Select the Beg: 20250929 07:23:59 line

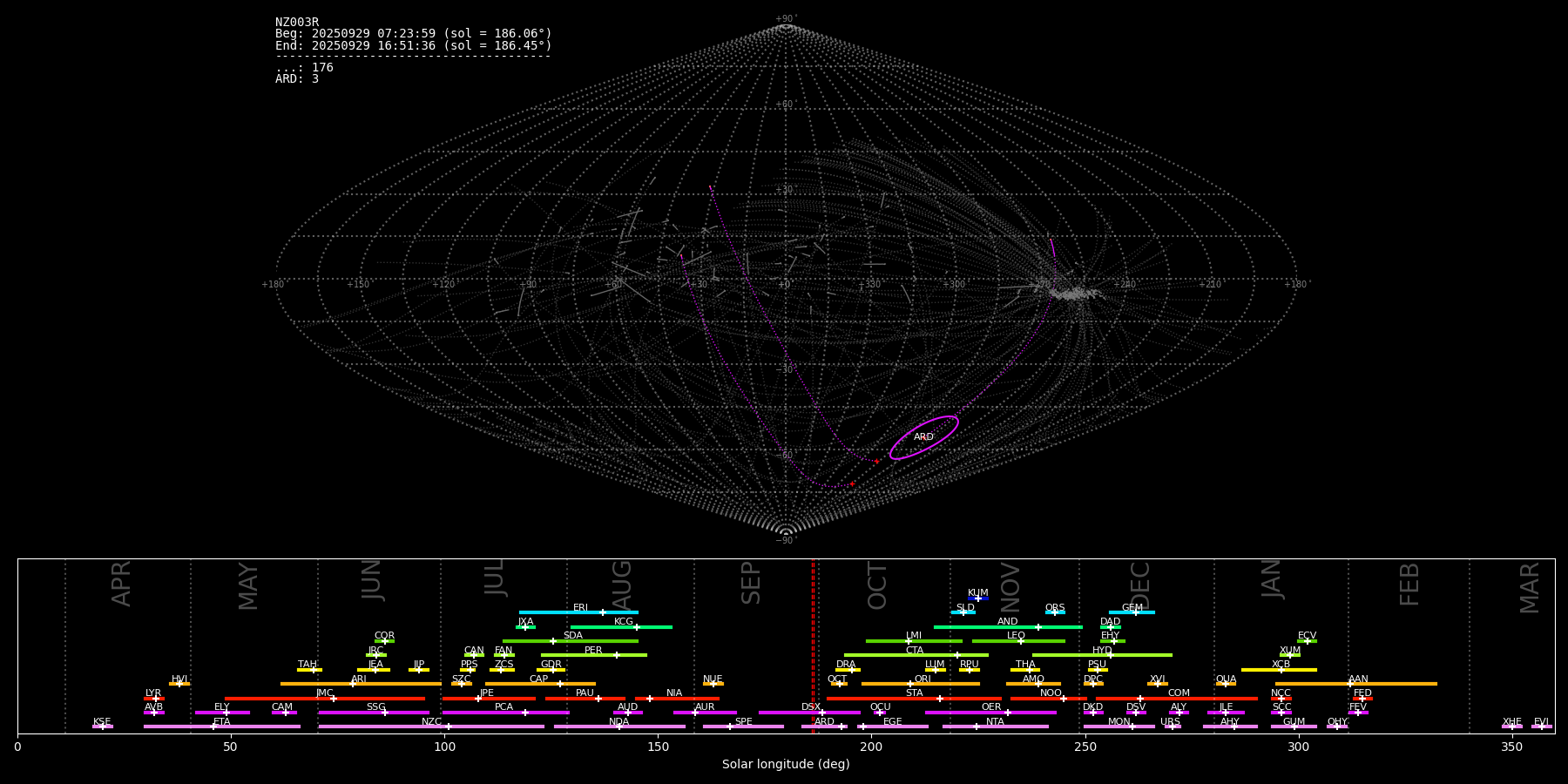coord(414,34)
